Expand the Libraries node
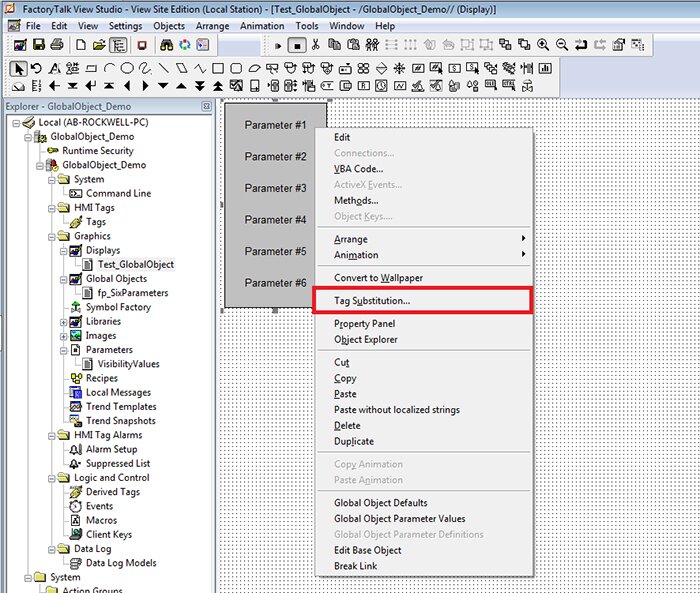Screen dimensions: 700x593 tap(63, 322)
